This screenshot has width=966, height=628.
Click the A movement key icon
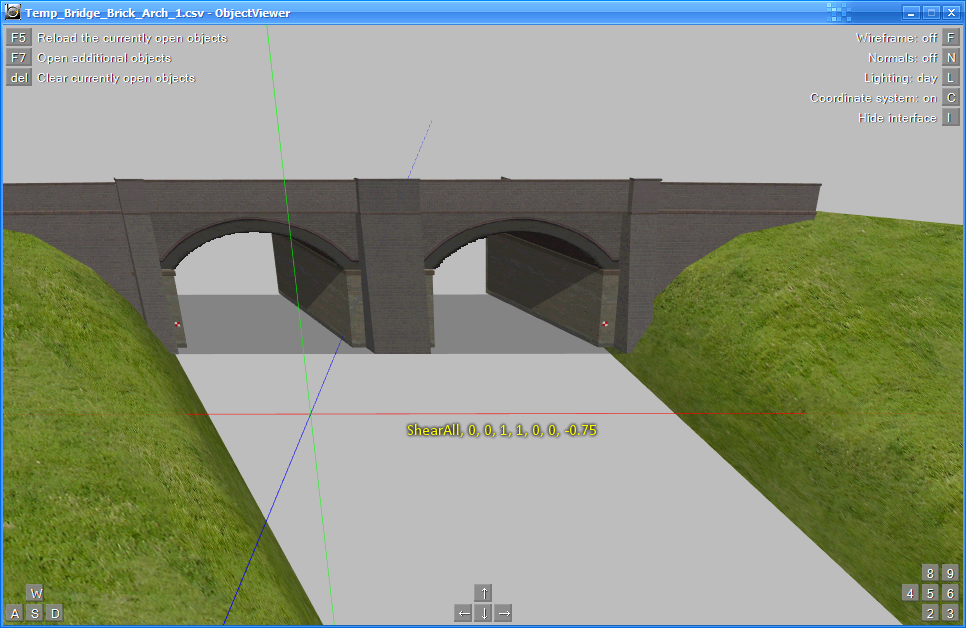click(15, 613)
